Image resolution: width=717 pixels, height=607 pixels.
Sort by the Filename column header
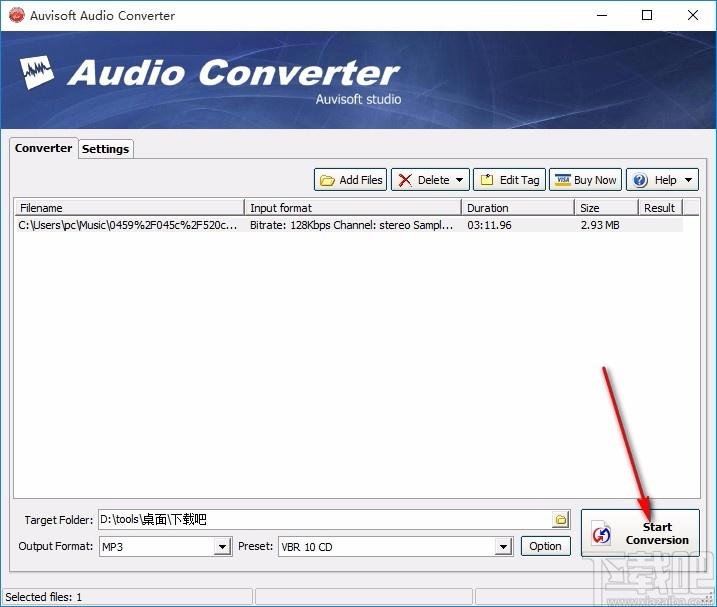click(x=130, y=208)
